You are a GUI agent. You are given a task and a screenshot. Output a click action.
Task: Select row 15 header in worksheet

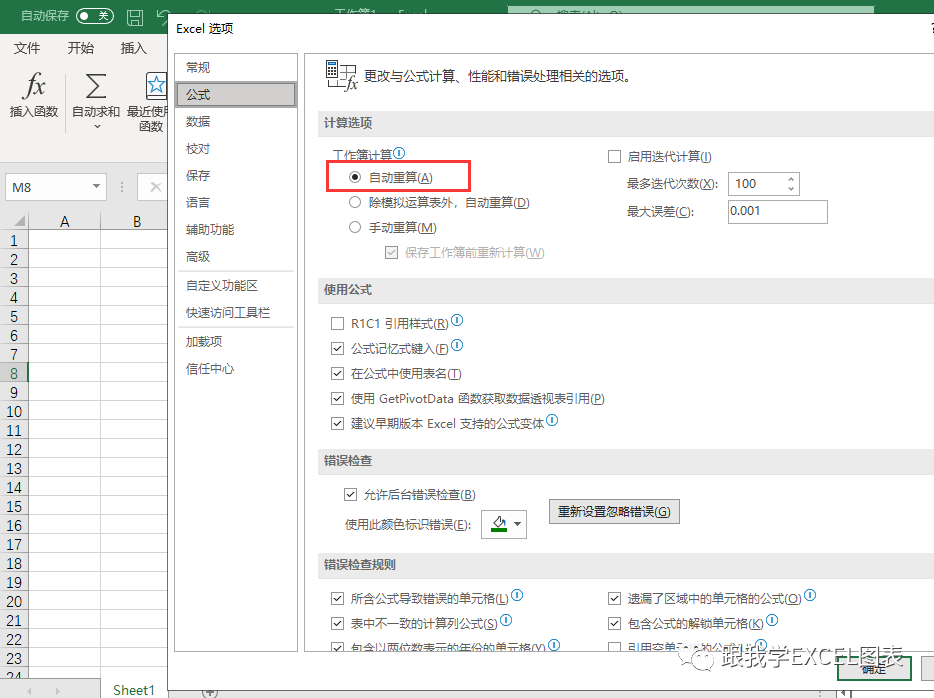pyautogui.click(x=14, y=507)
